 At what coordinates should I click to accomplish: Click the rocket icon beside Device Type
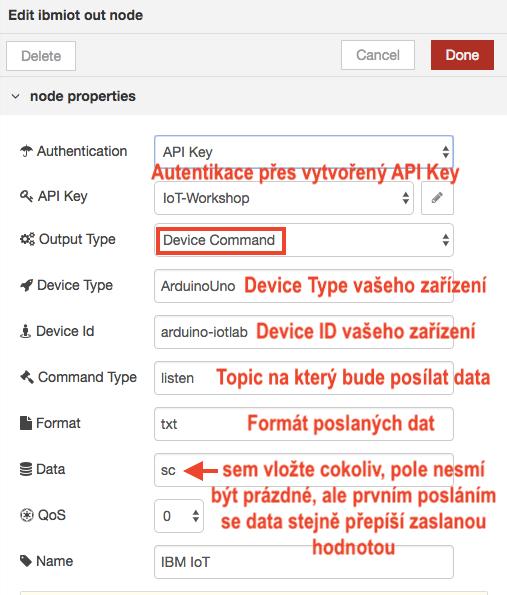(27, 285)
